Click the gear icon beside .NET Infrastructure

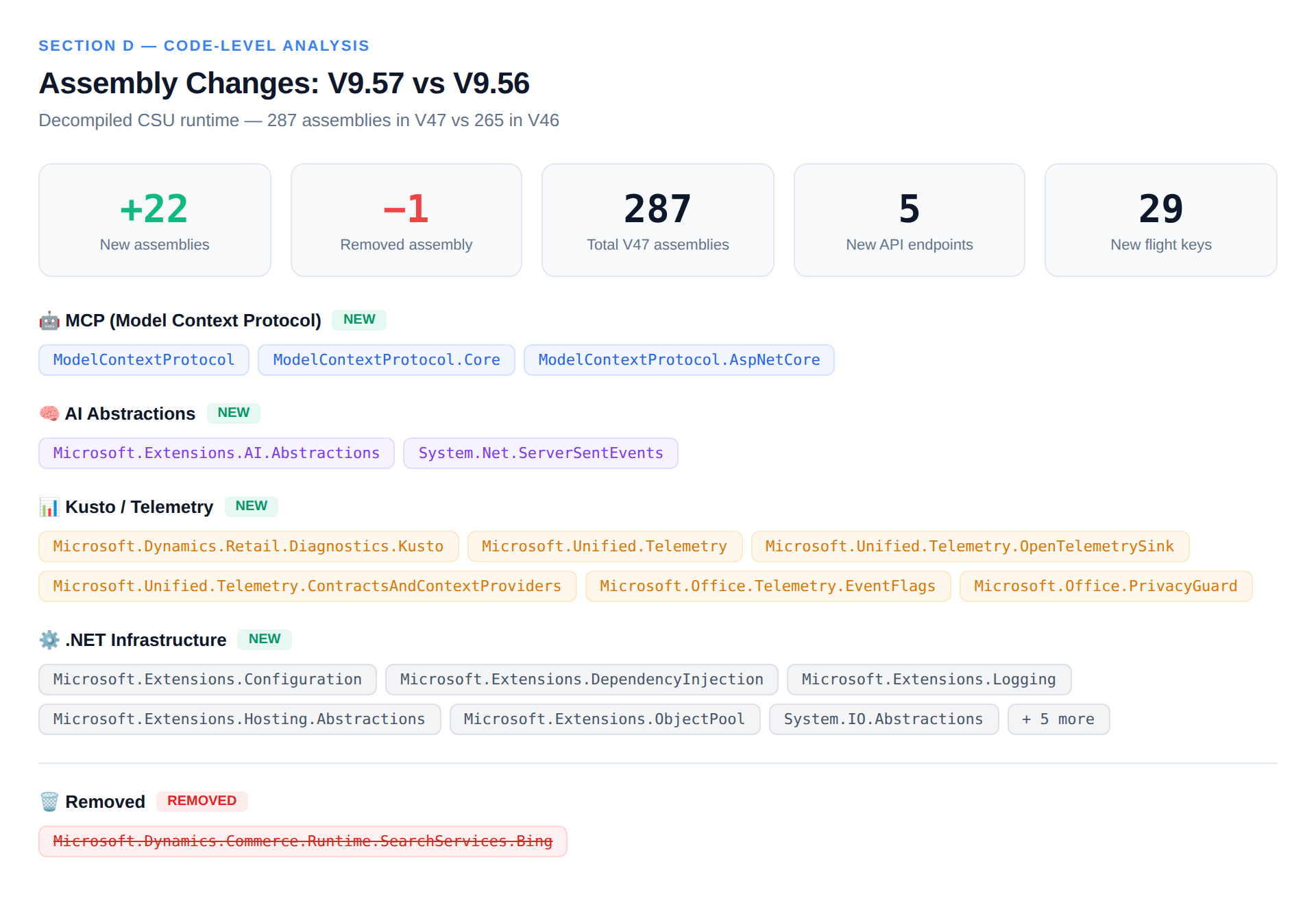49,640
